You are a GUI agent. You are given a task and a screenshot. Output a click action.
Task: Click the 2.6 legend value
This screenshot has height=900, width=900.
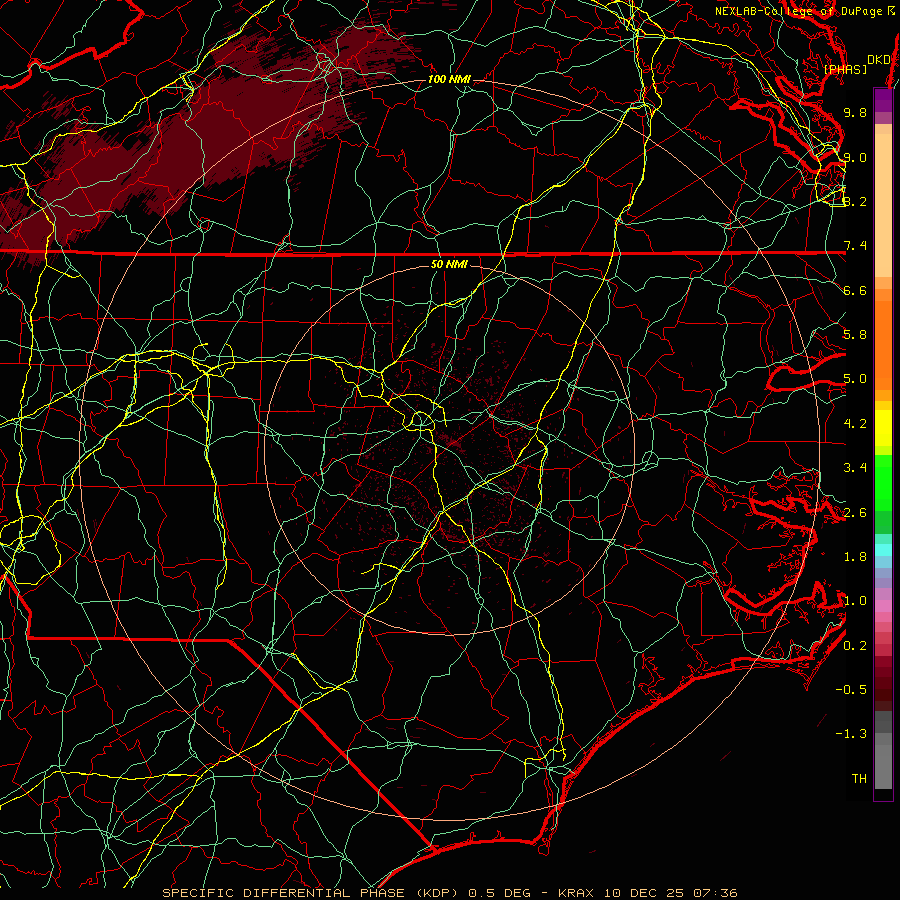855,513
